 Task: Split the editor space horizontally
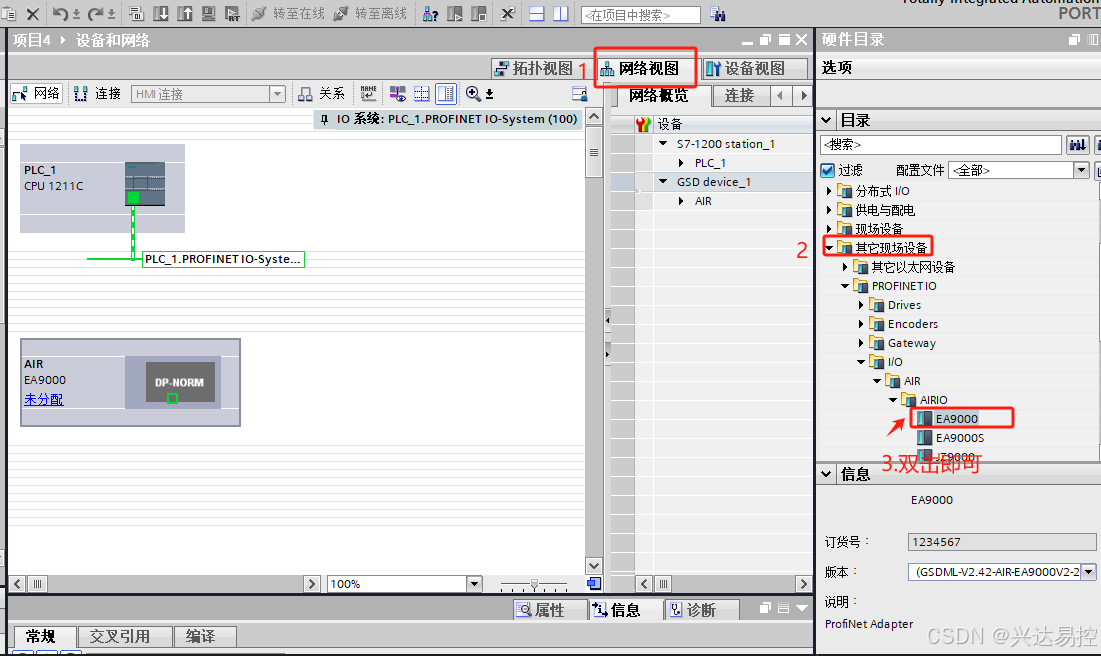(536, 13)
